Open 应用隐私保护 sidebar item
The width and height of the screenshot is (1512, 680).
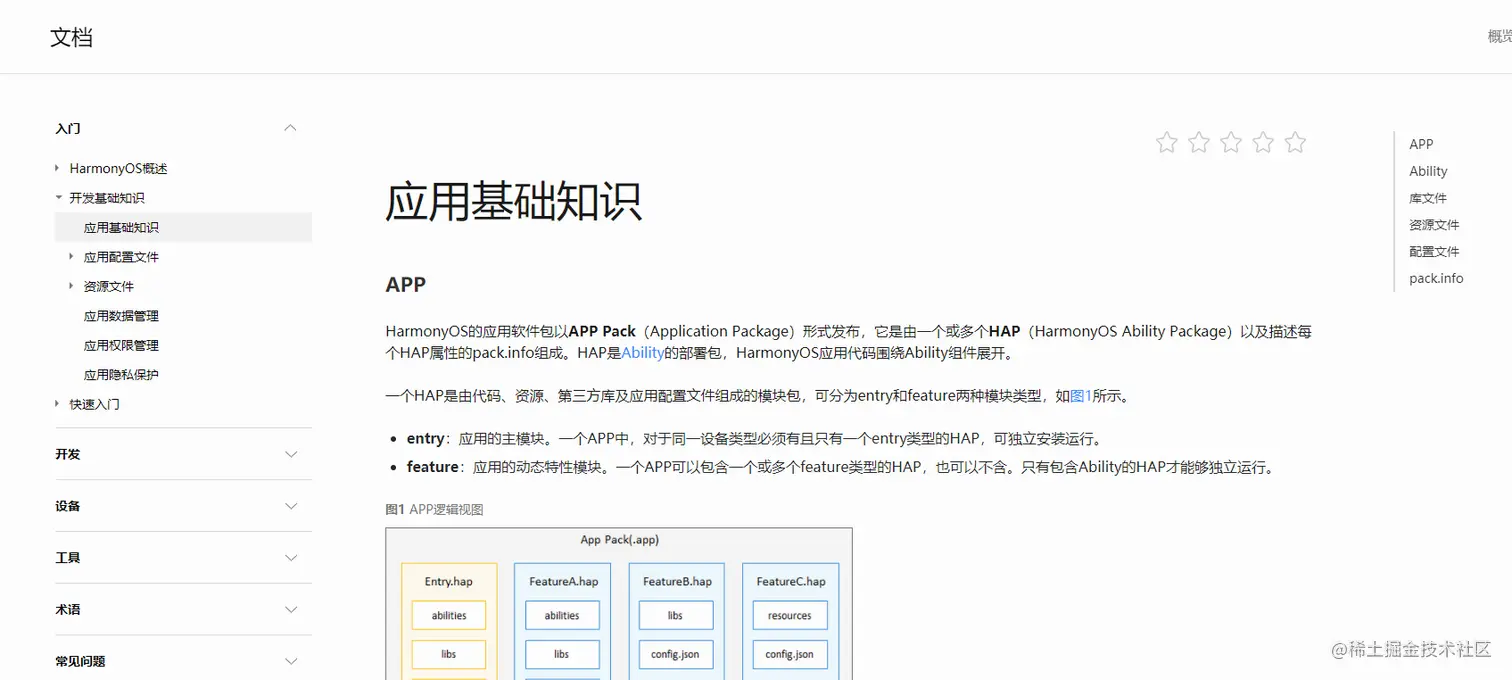click(x=121, y=375)
